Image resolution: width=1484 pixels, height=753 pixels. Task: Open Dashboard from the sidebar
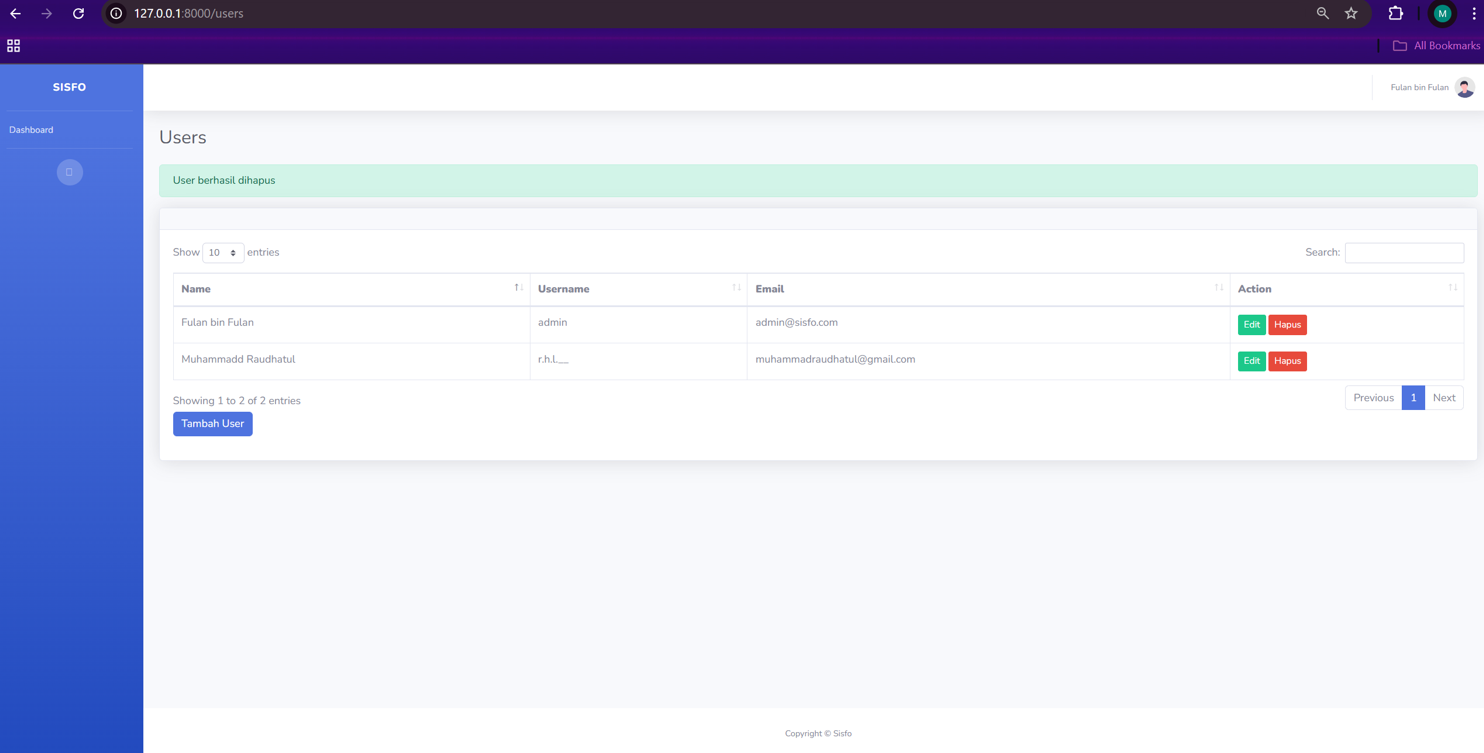point(32,130)
